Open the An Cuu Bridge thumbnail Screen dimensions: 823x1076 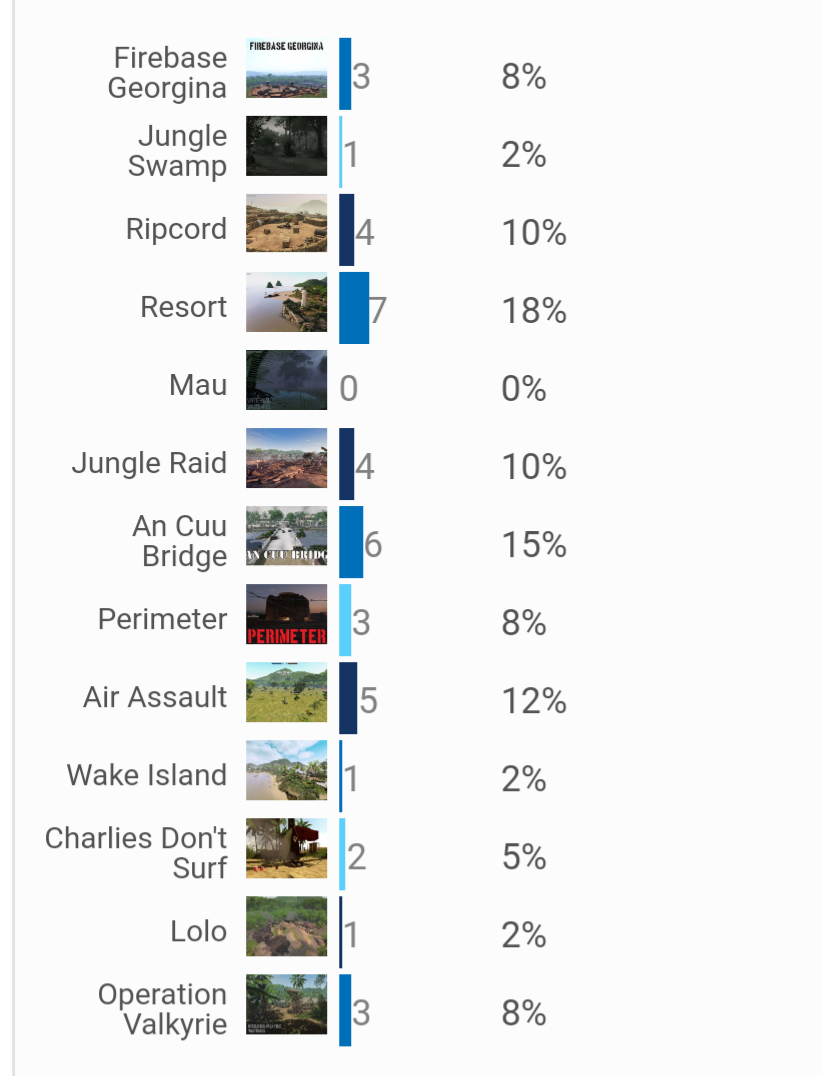[x=286, y=536]
